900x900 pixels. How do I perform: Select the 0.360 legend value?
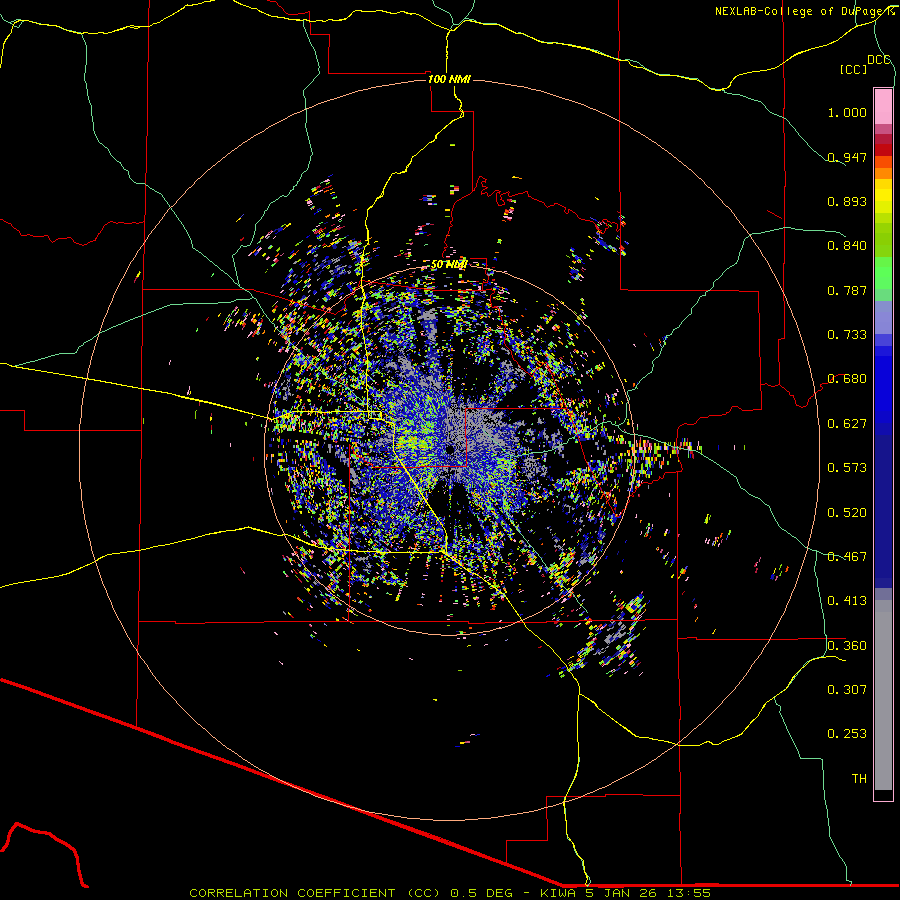coord(847,646)
